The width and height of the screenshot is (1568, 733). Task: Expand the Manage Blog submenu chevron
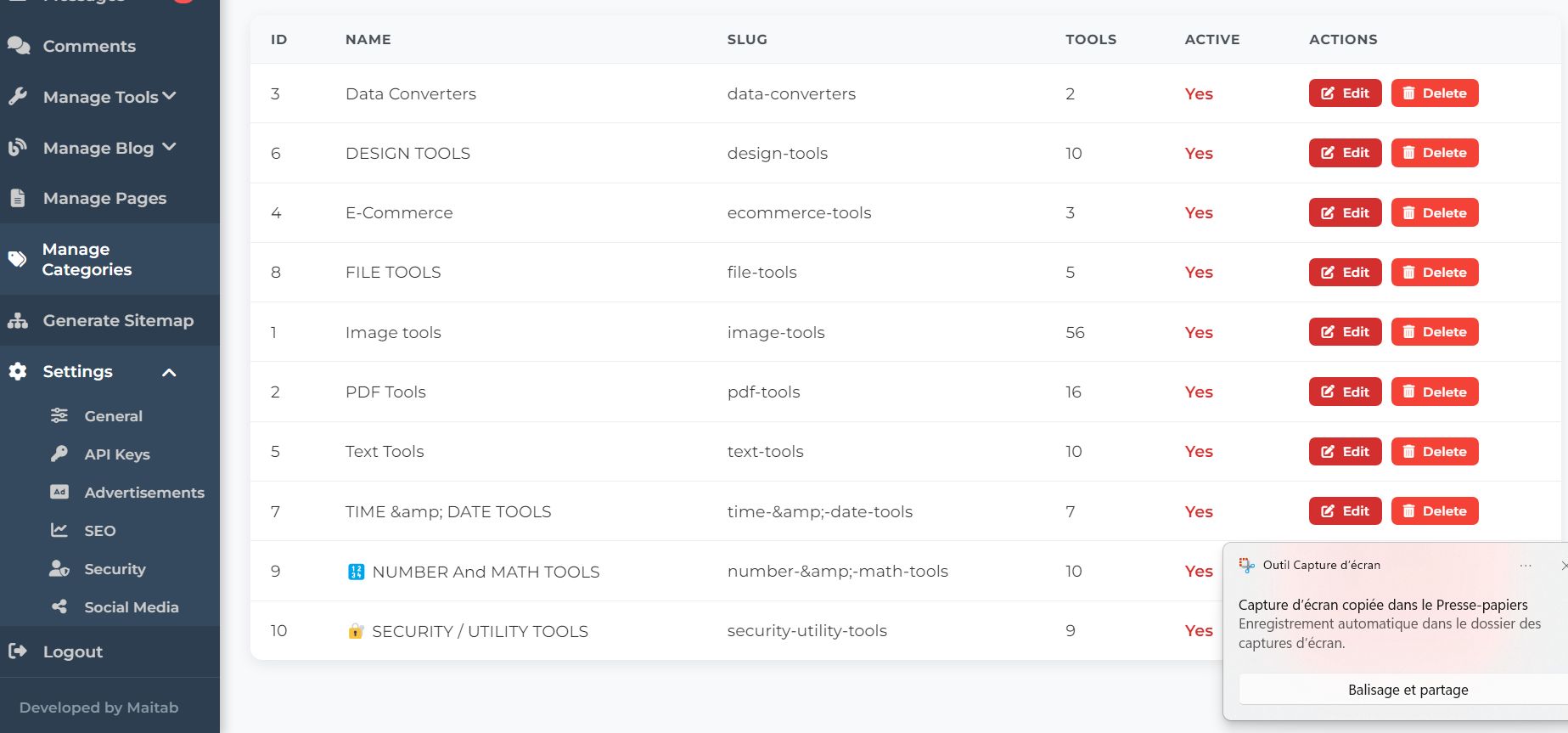[x=169, y=147]
